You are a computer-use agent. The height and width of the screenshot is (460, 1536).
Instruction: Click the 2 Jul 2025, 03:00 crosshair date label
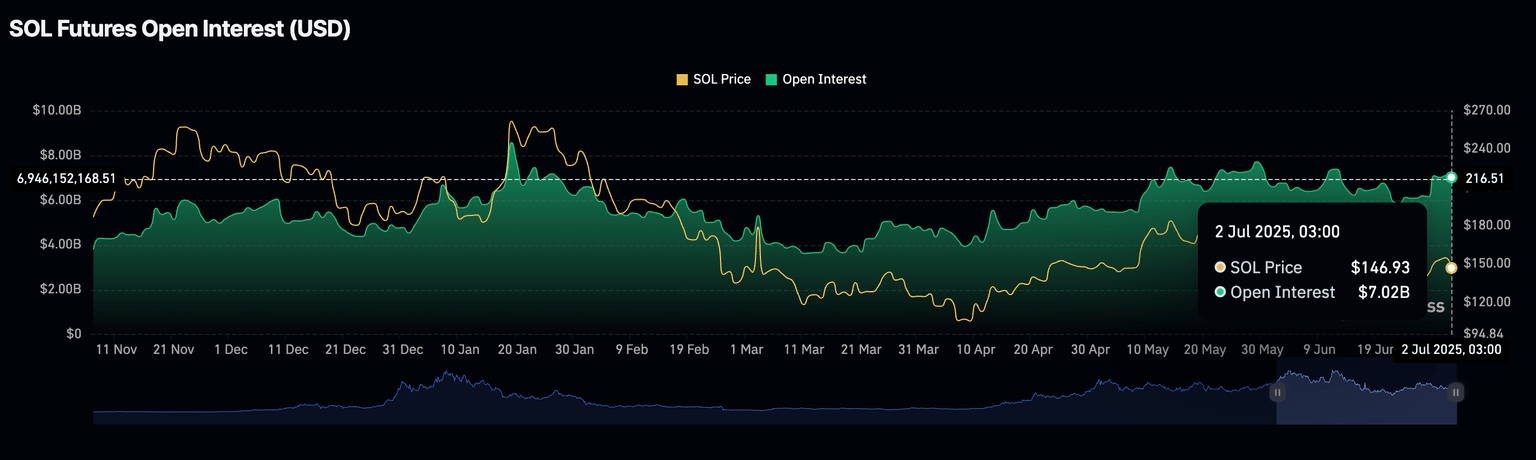point(1451,349)
